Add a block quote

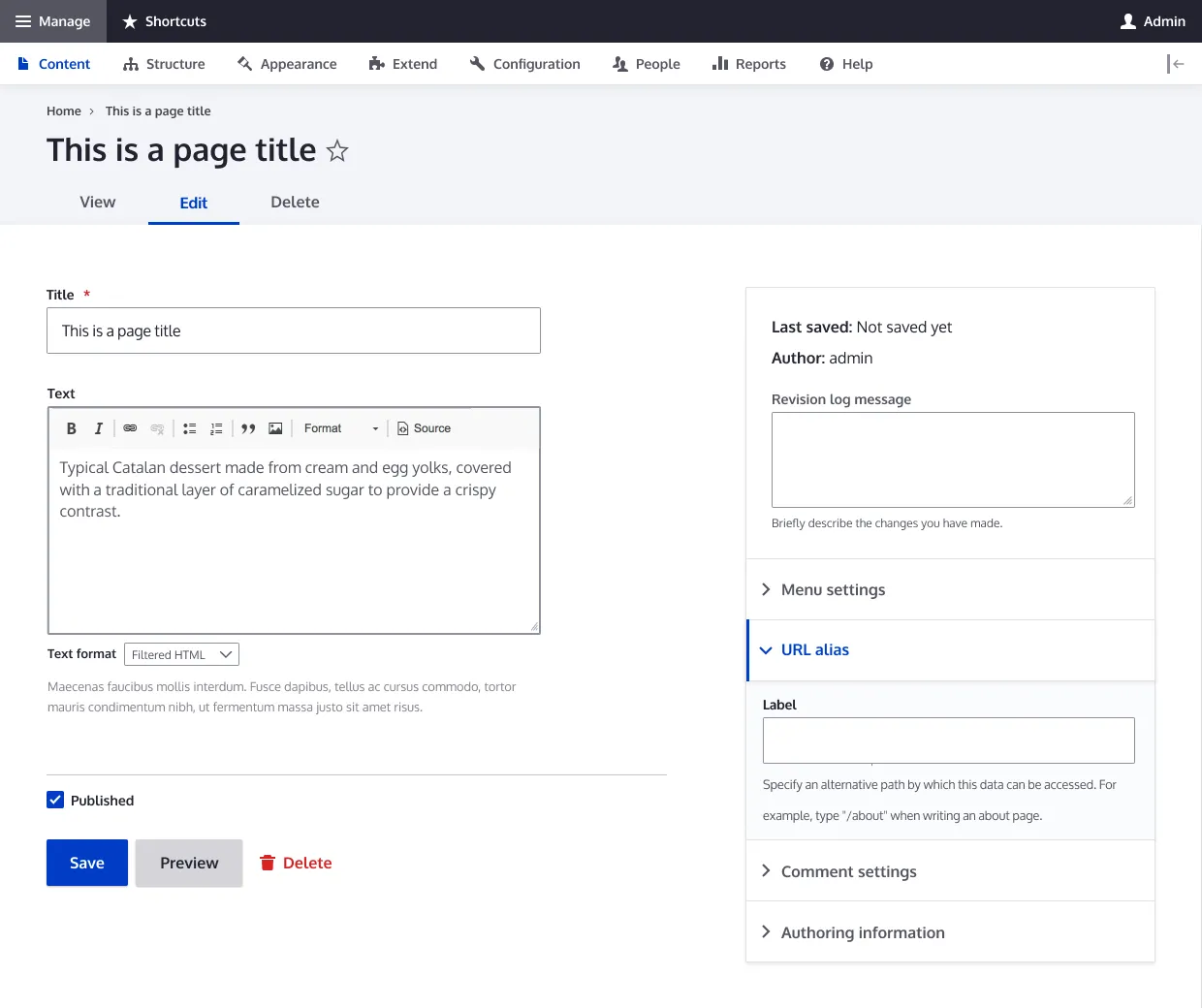(x=248, y=428)
